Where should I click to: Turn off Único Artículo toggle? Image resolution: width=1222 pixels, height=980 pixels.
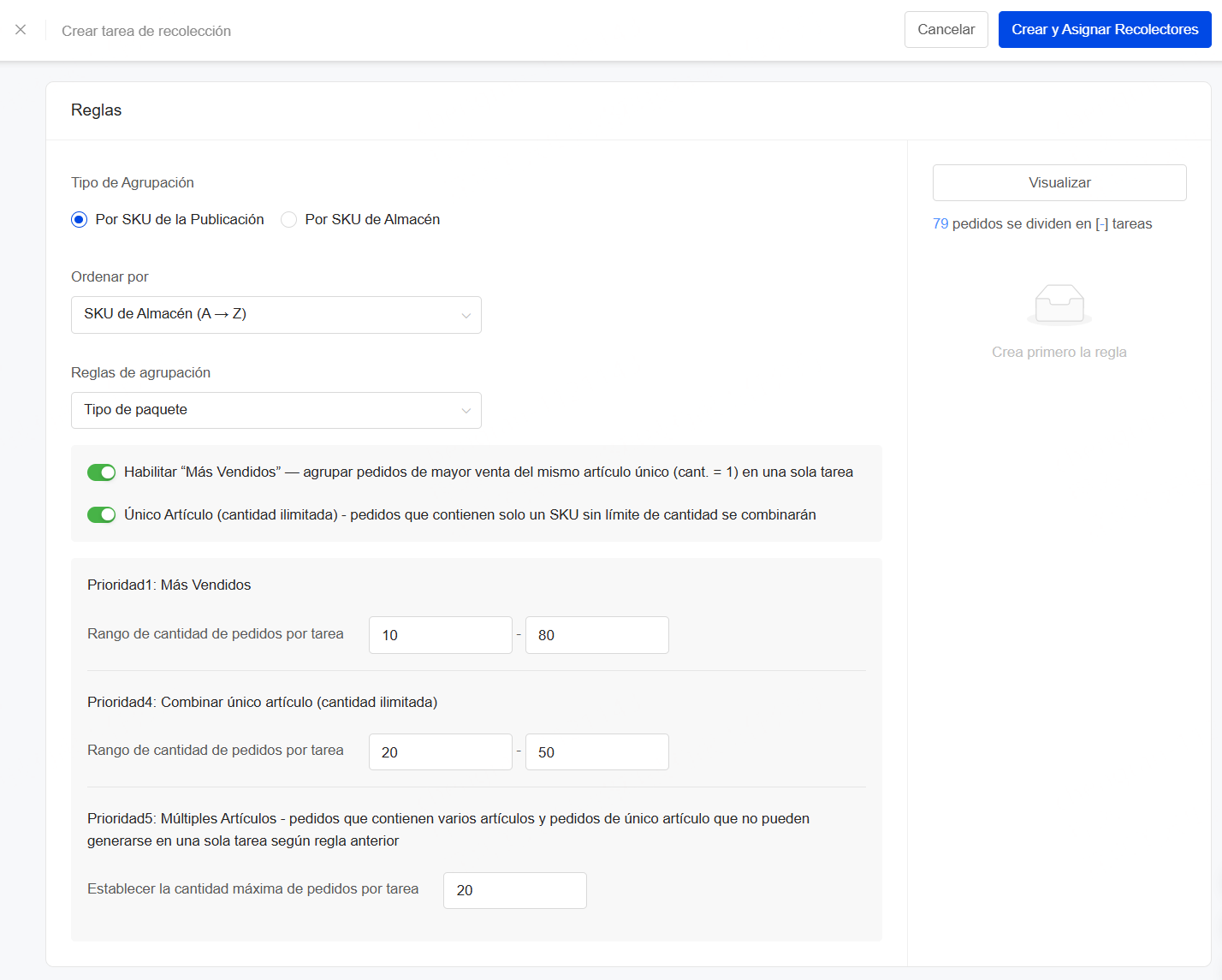coord(101,515)
